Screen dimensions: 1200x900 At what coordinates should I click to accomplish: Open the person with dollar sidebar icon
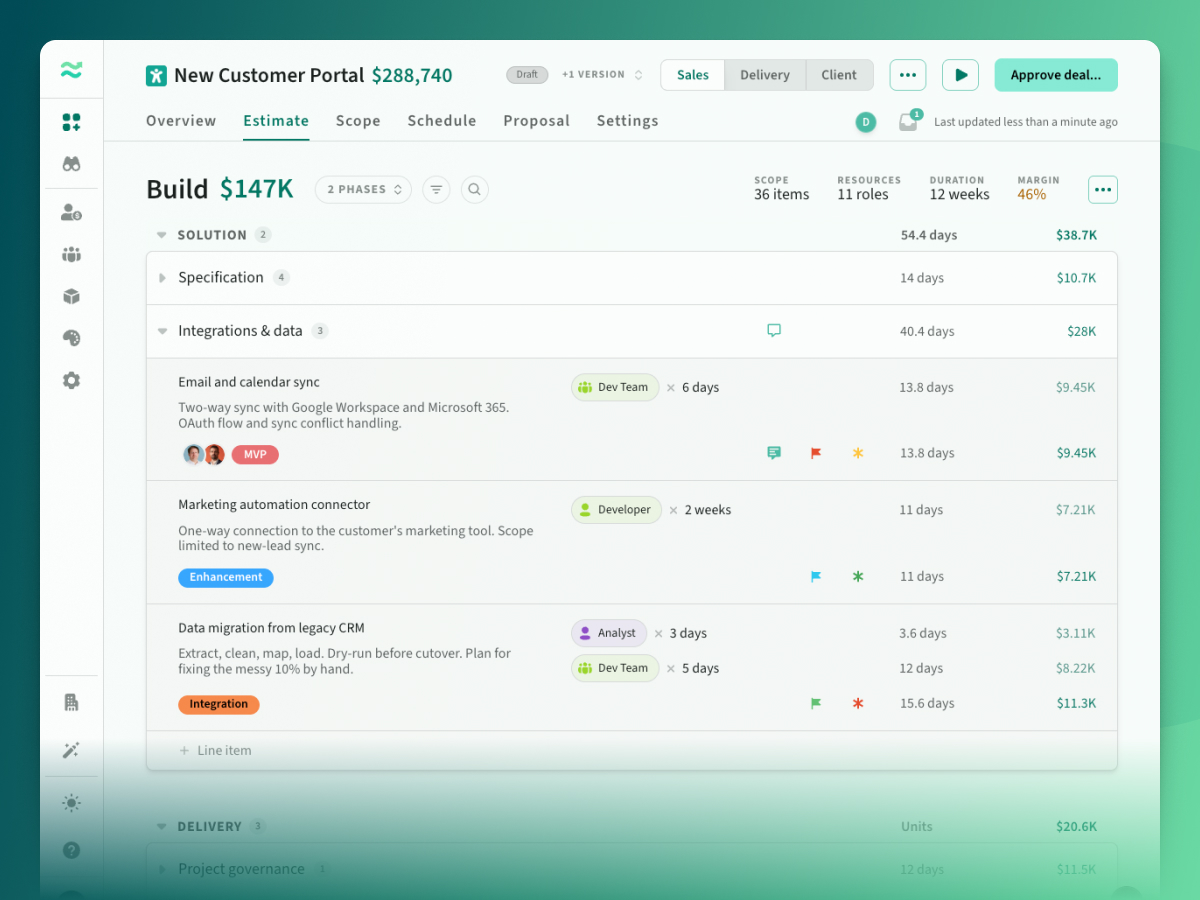[71, 212]
